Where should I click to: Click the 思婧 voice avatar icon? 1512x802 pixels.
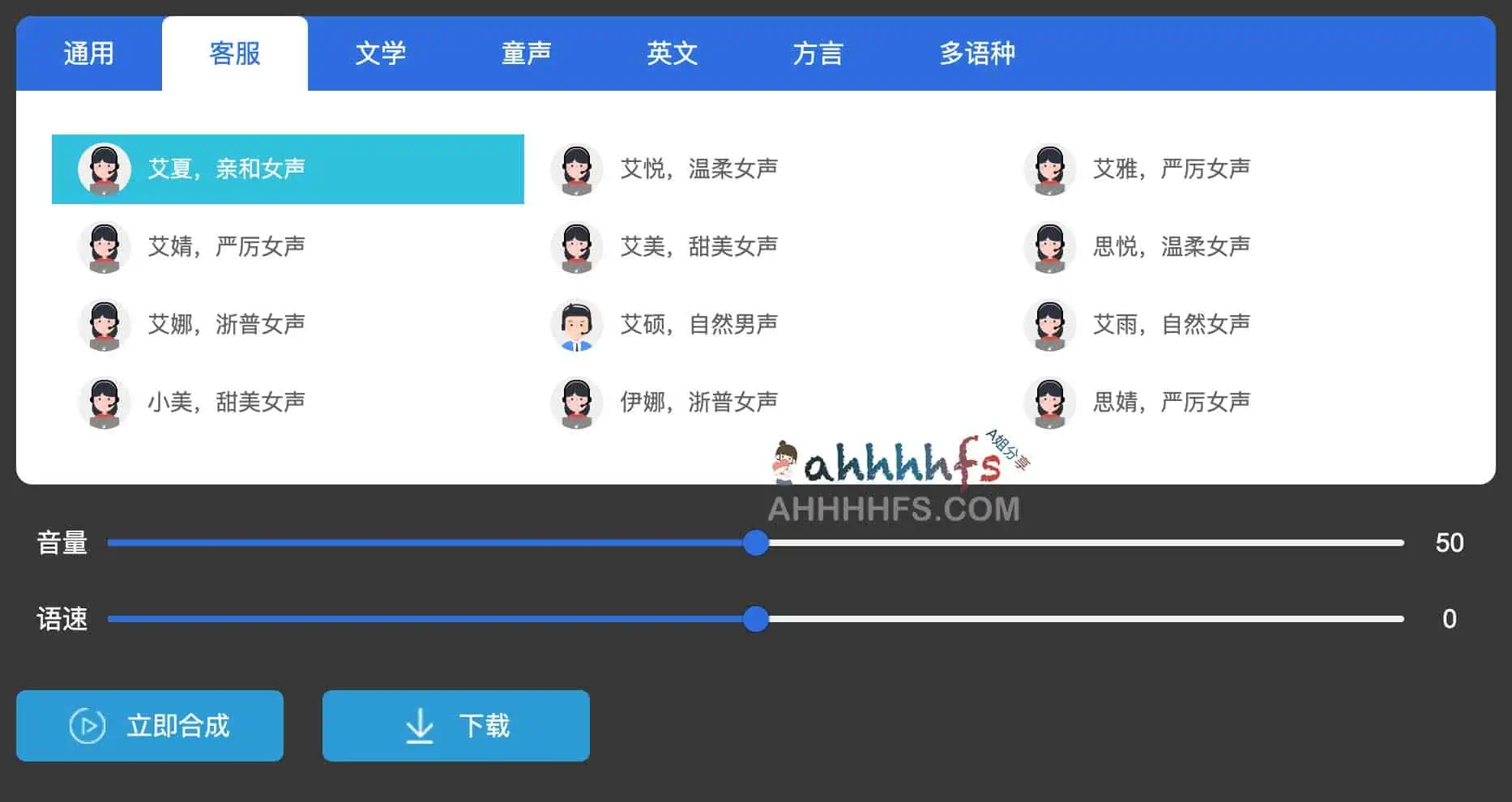pos(1049,403)
